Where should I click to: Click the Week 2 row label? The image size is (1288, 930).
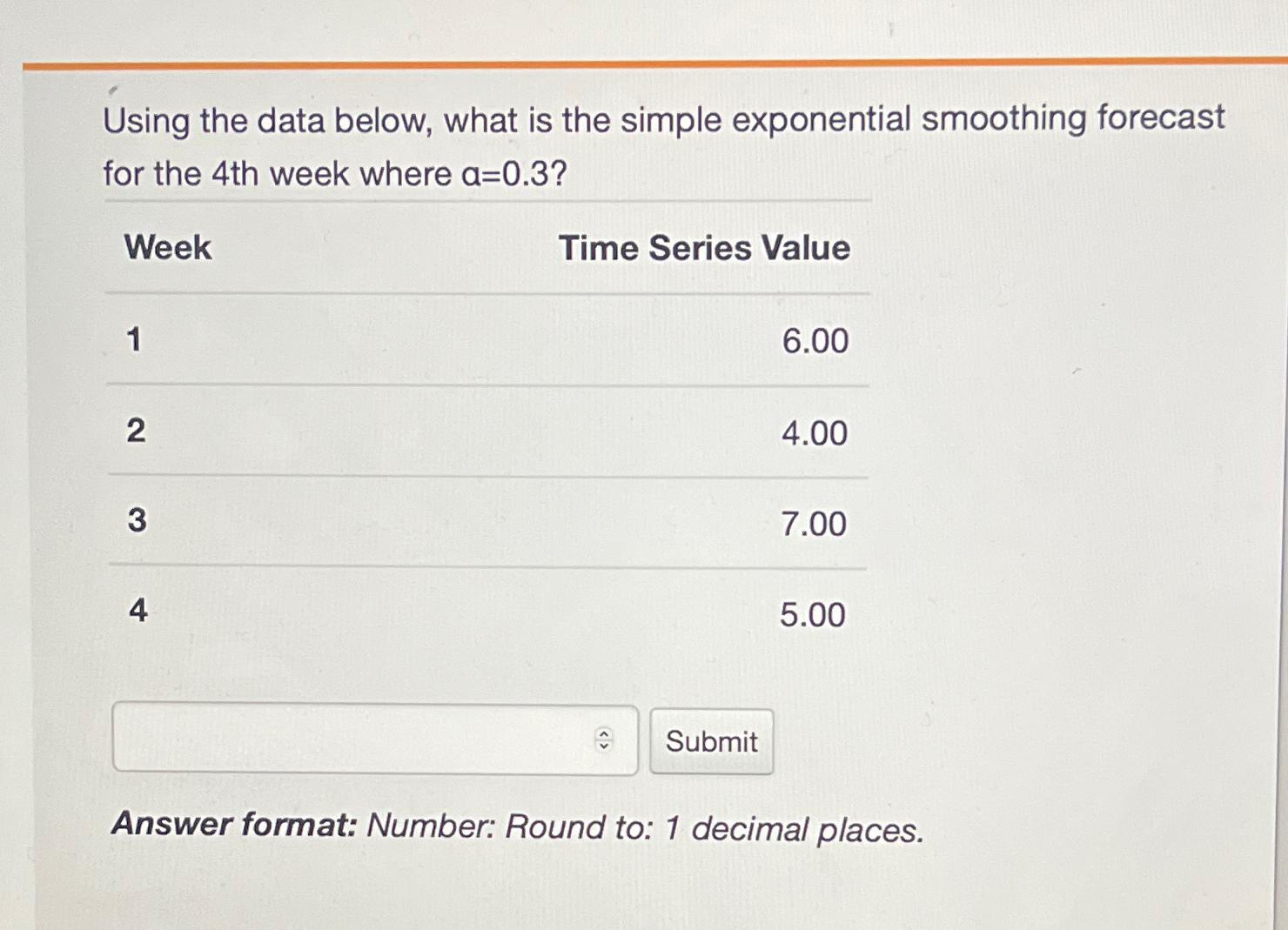pyautogui.click(x=137, y=432)
